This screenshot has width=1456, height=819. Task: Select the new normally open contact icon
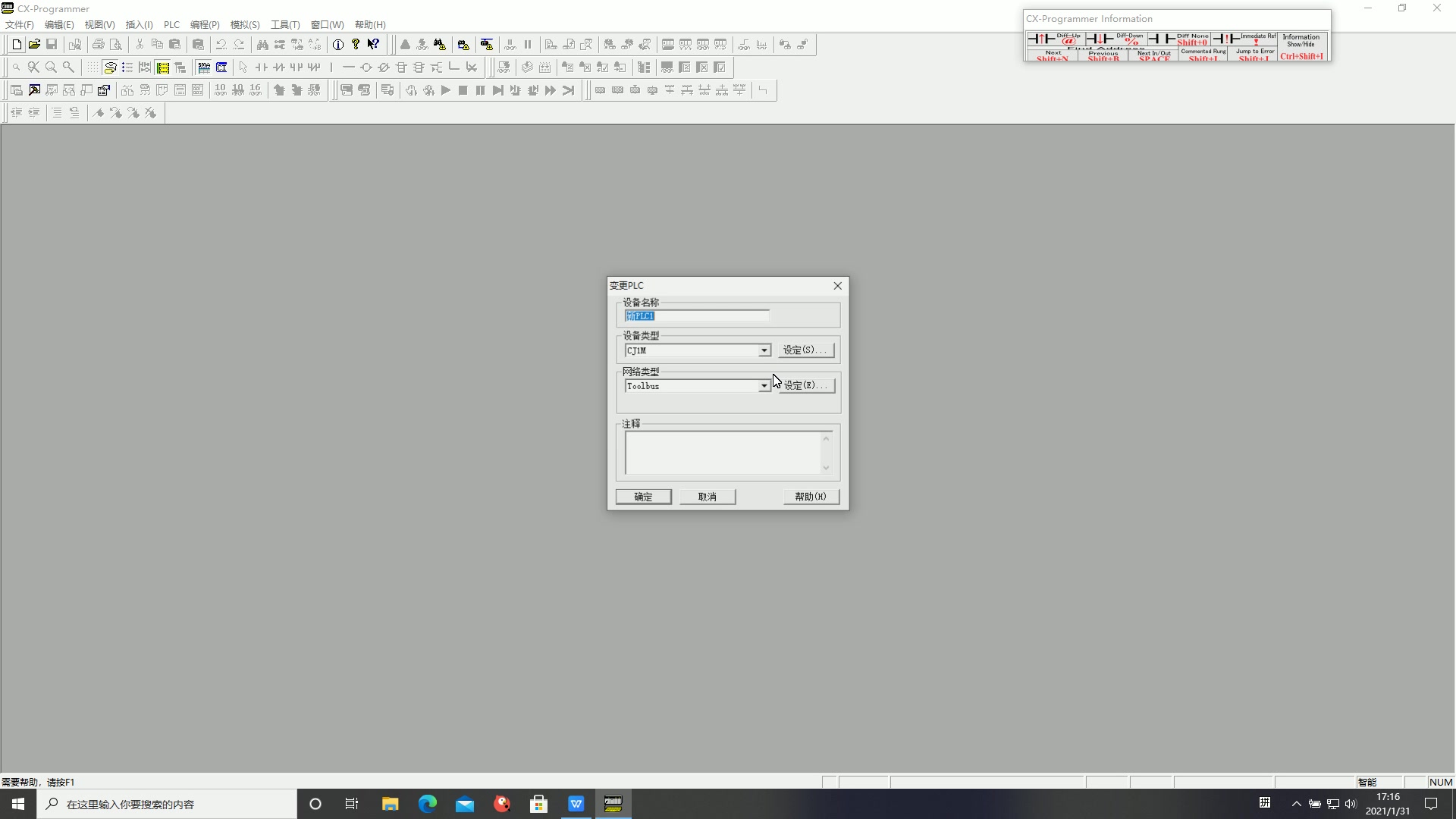(262, 67)
